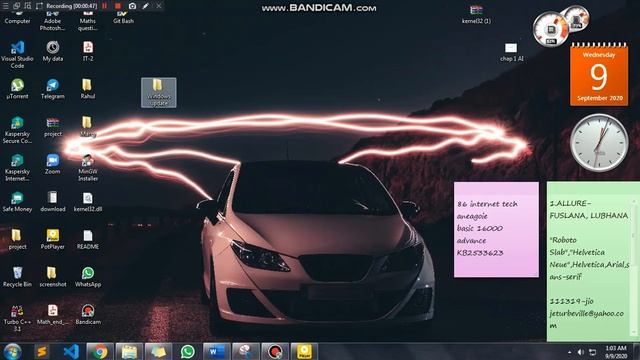Image resolution: width=640 pixels, height=360 pixels.
Task: Click 'KB2533623' on pink sticky note
Action: click(x=480, y=253)
